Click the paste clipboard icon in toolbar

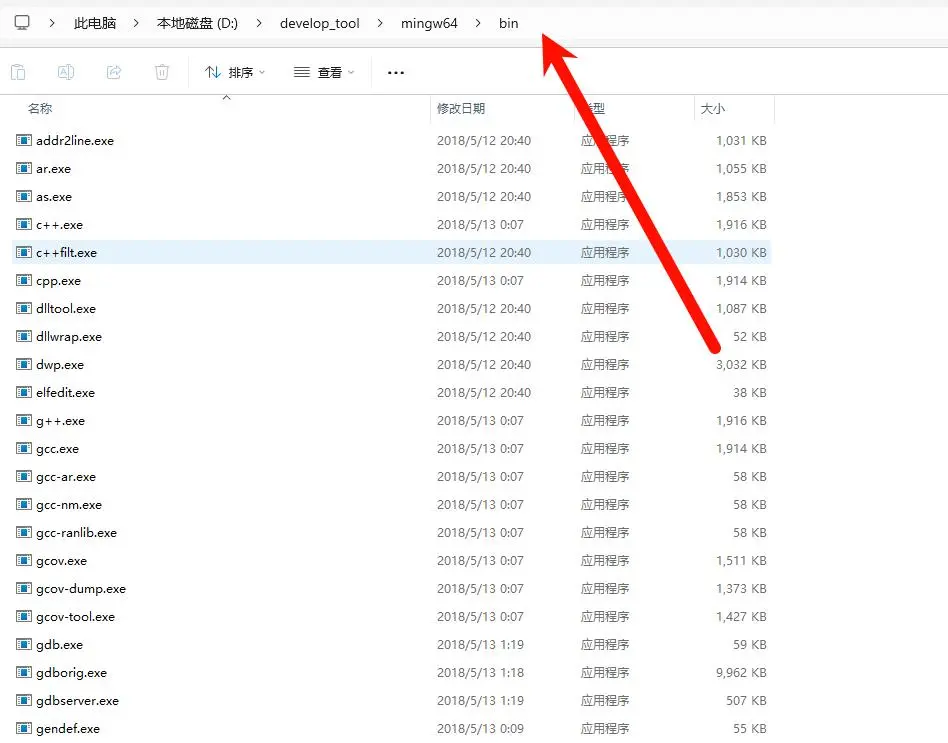pyautogui.click(x=18, y=73)
